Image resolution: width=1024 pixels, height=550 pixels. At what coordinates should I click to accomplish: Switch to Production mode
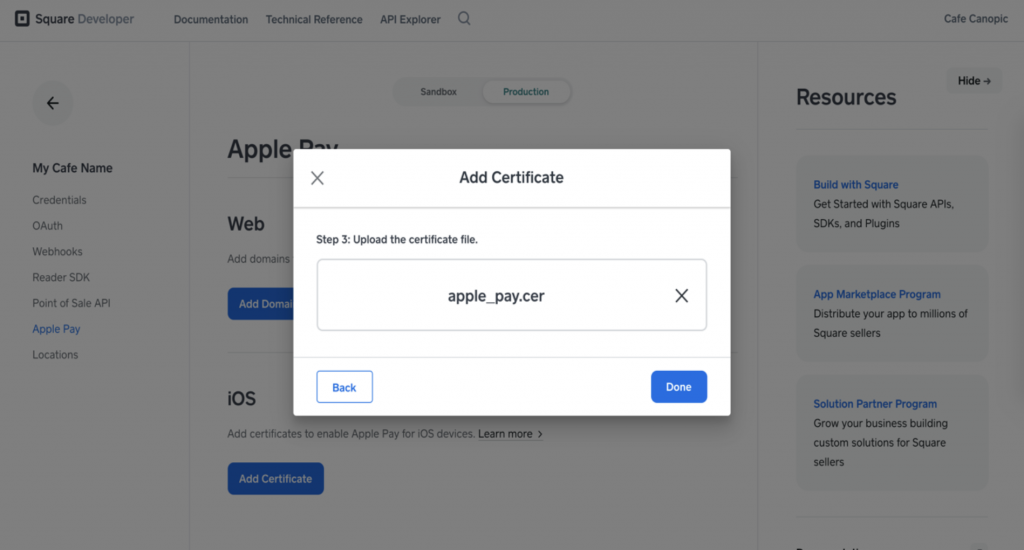(526, 91)
